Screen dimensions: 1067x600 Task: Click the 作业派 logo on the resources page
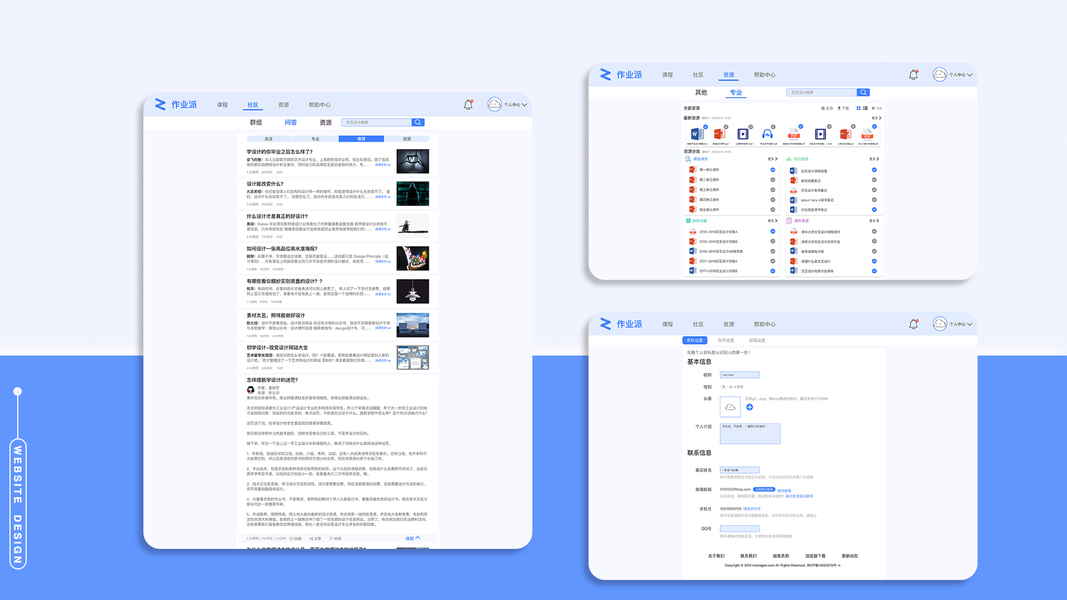pos(621,74)
